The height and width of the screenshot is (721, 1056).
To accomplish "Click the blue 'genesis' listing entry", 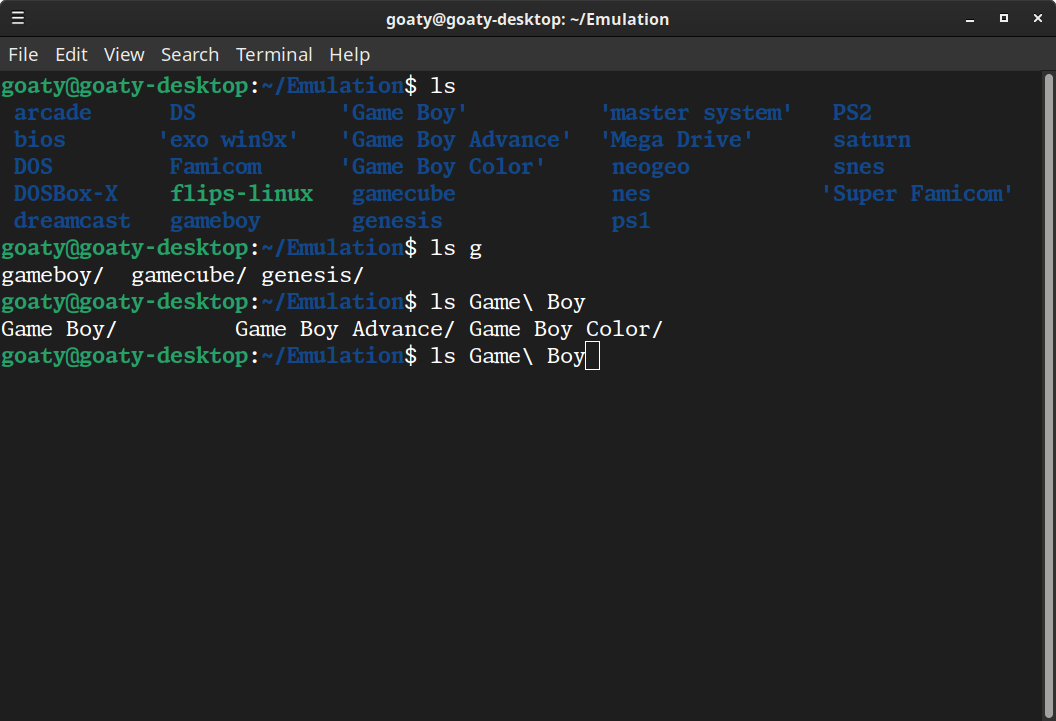I will tap(397, 221).
